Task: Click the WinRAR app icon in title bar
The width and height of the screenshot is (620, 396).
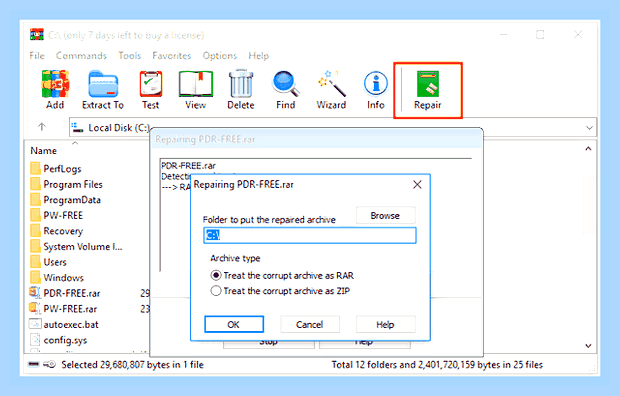Action: pos(37,35)
